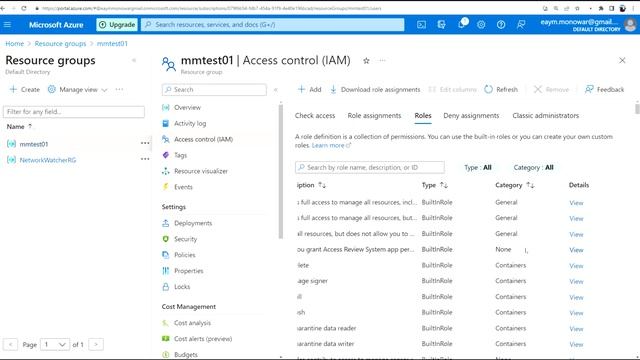This screenshot has height=360, width=640.
Task: View details of quarantine data reader role
Action: [576, 329]
